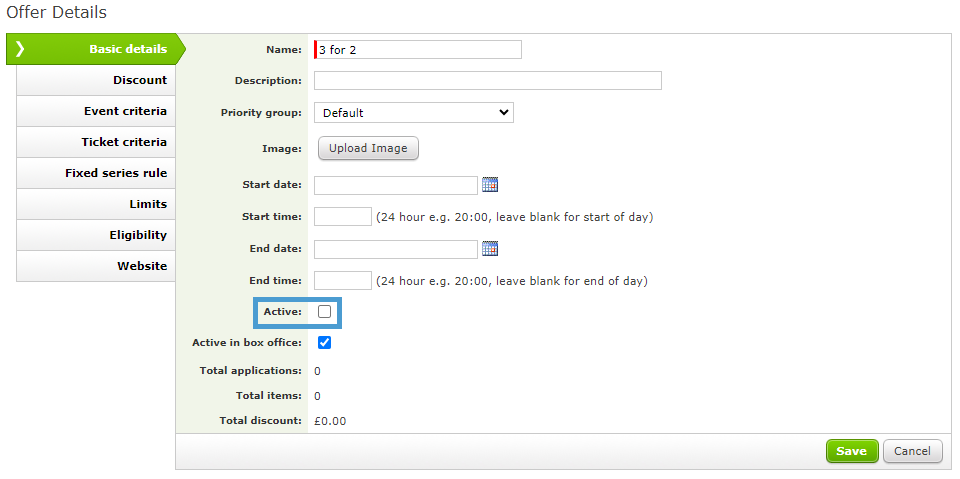Focus the Start time input box
The image size is (960, 479).
343,217
